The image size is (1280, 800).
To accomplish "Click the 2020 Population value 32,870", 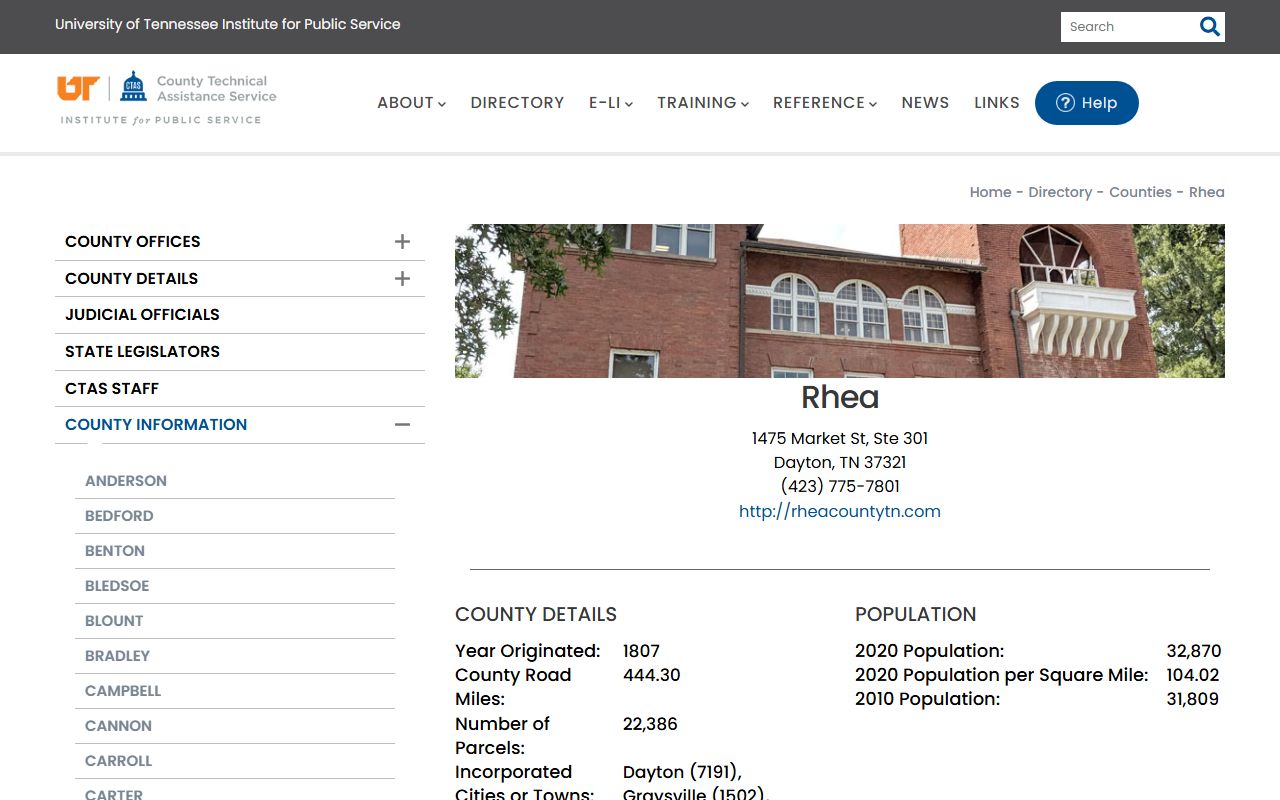I will tap(1194, 651).
